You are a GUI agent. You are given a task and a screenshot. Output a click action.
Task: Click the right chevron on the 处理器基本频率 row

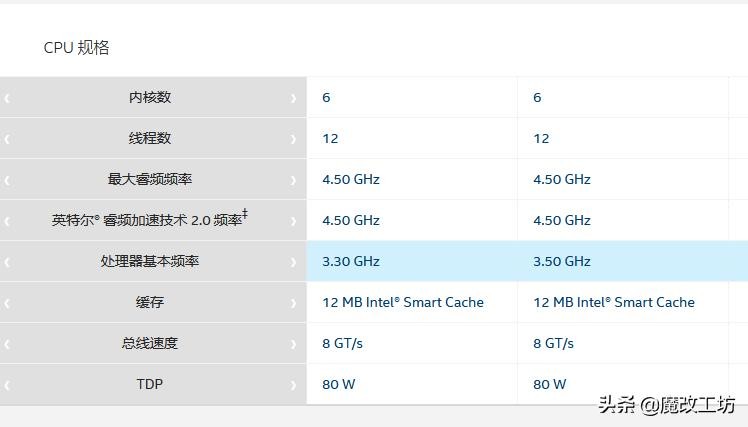(293, 262)
